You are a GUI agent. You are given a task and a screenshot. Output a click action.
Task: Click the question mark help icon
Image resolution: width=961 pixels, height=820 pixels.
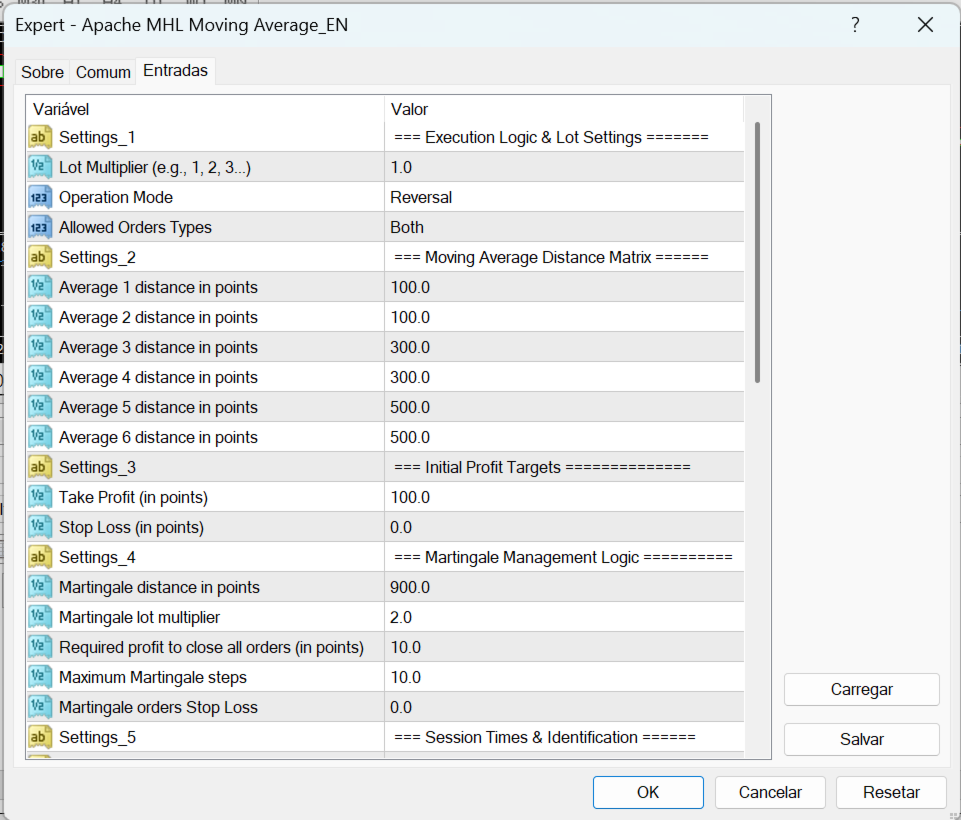[855, 25]
